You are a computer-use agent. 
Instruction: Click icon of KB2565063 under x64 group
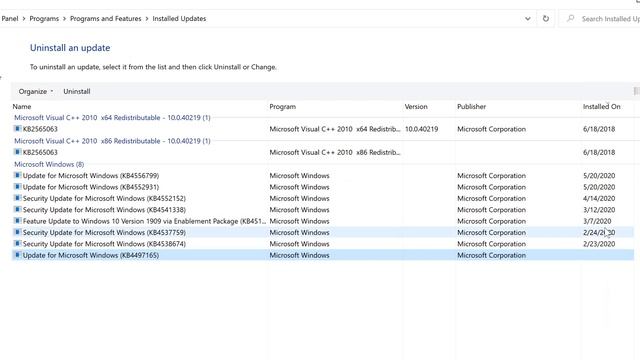[x=17, y=129]
